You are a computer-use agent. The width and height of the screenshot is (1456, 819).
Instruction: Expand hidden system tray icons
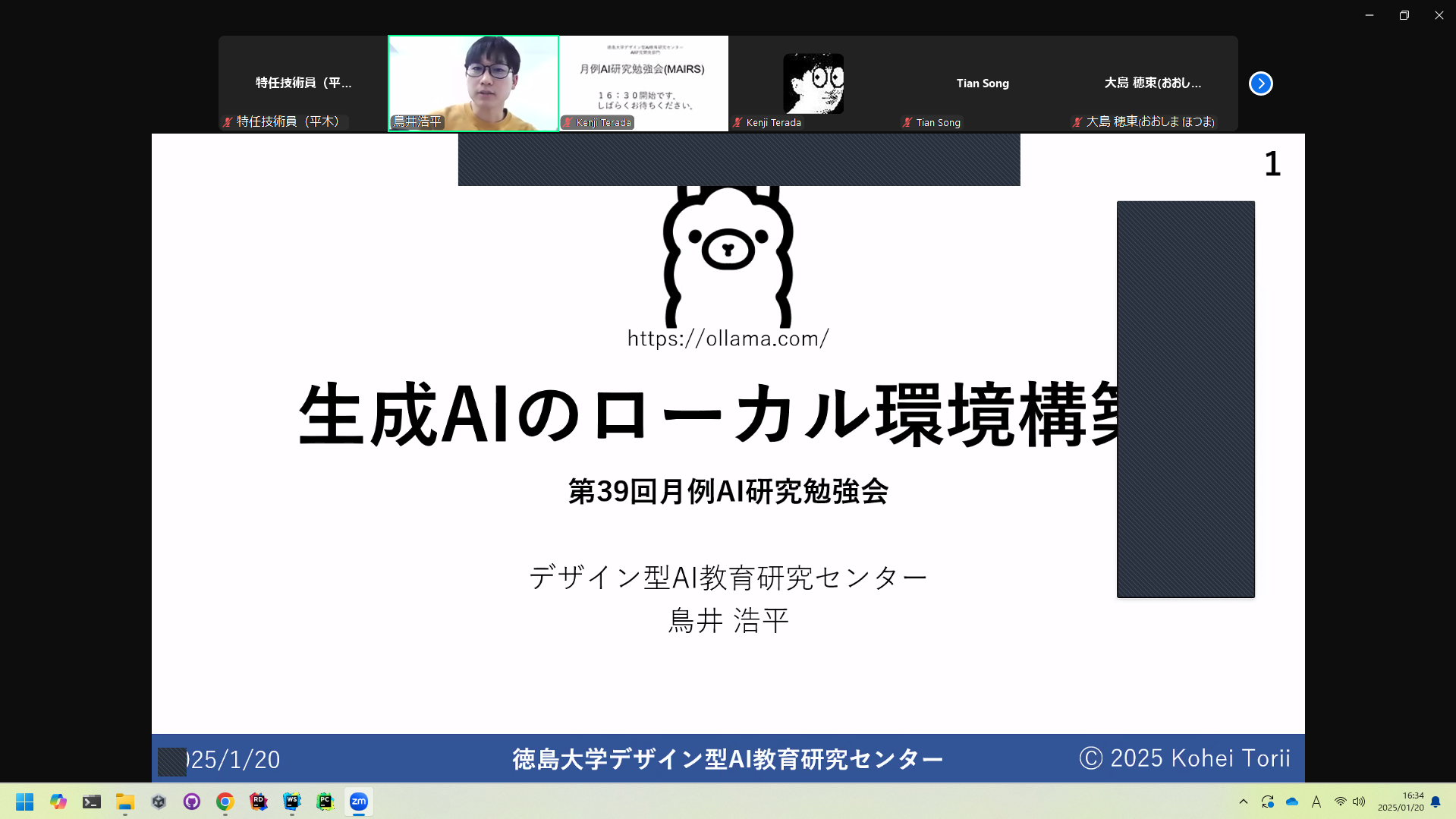1244,802
